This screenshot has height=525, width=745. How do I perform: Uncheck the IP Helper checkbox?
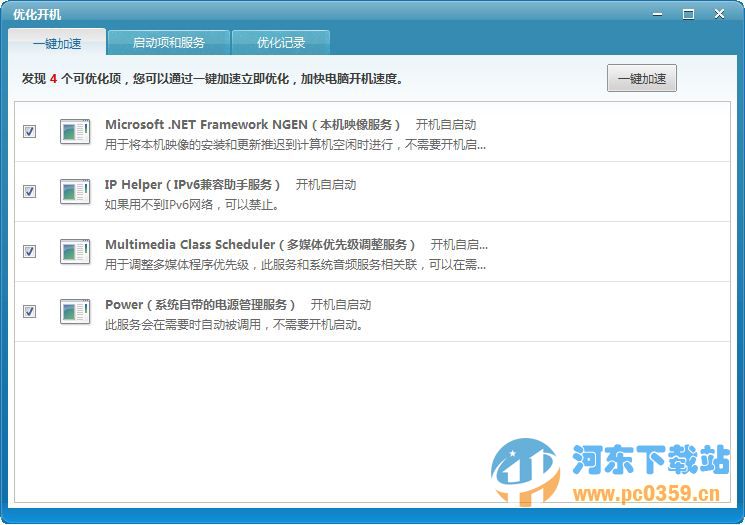pyautogui.click(x=29, y=191)
